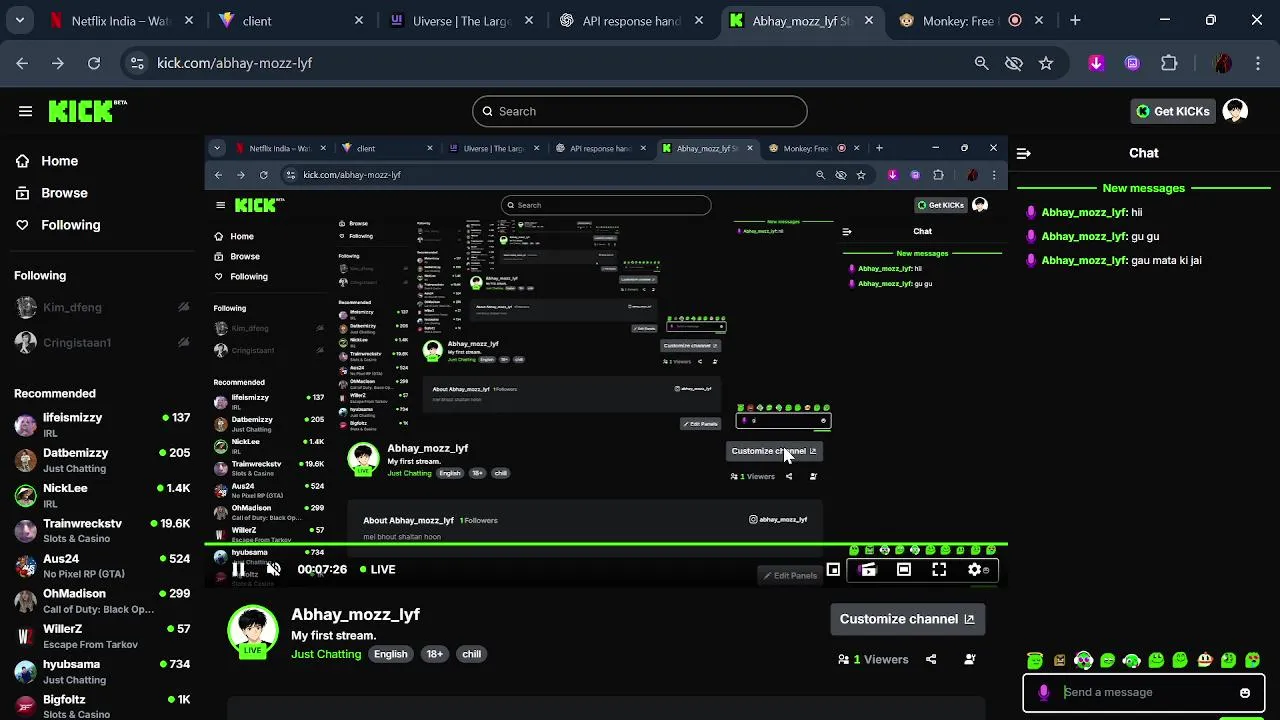Unmute the stream audio
This screenshot has width=1280, height=720.
[273, 569]
